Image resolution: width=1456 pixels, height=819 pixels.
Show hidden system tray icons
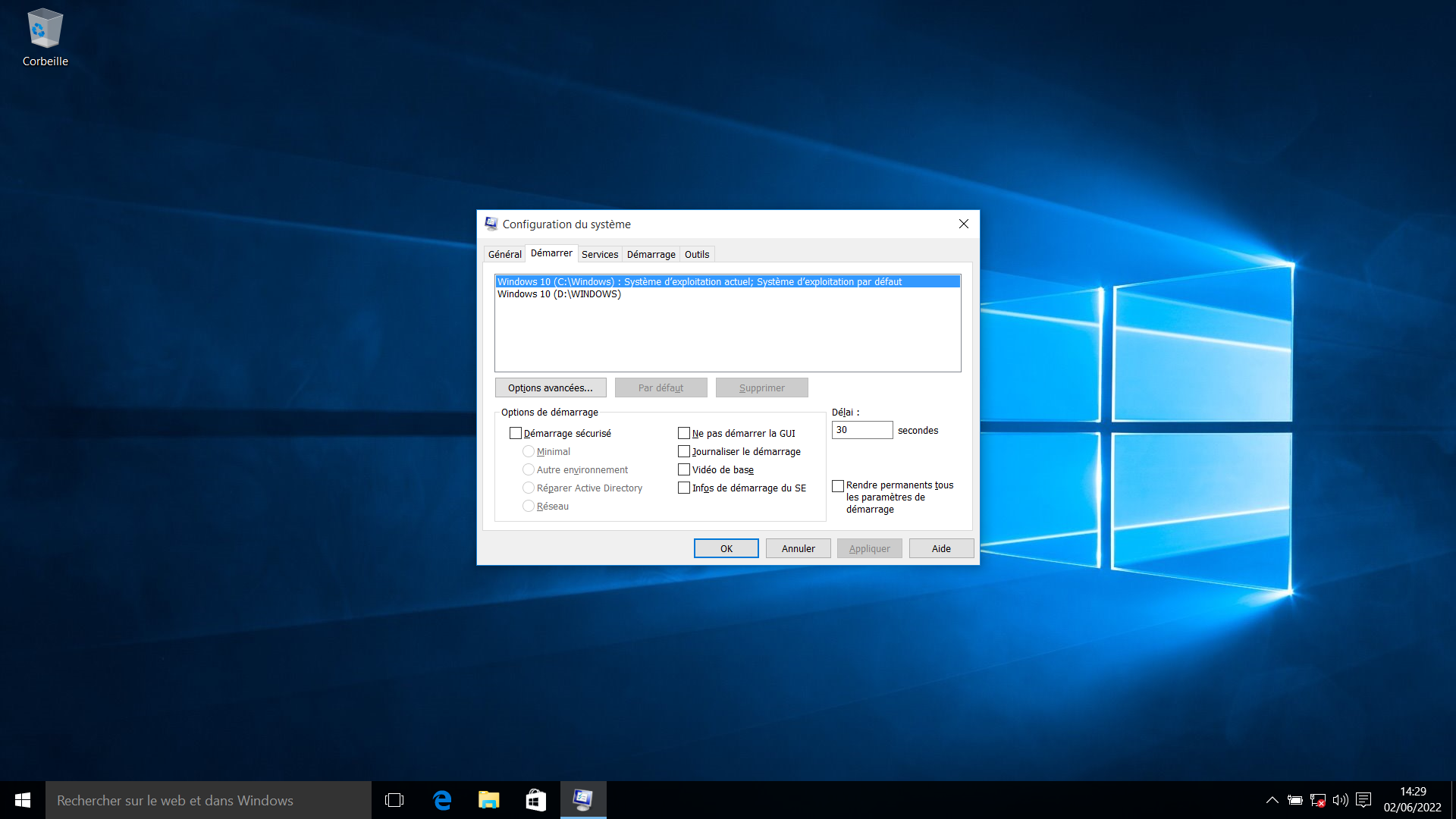tap(1272, 800)
